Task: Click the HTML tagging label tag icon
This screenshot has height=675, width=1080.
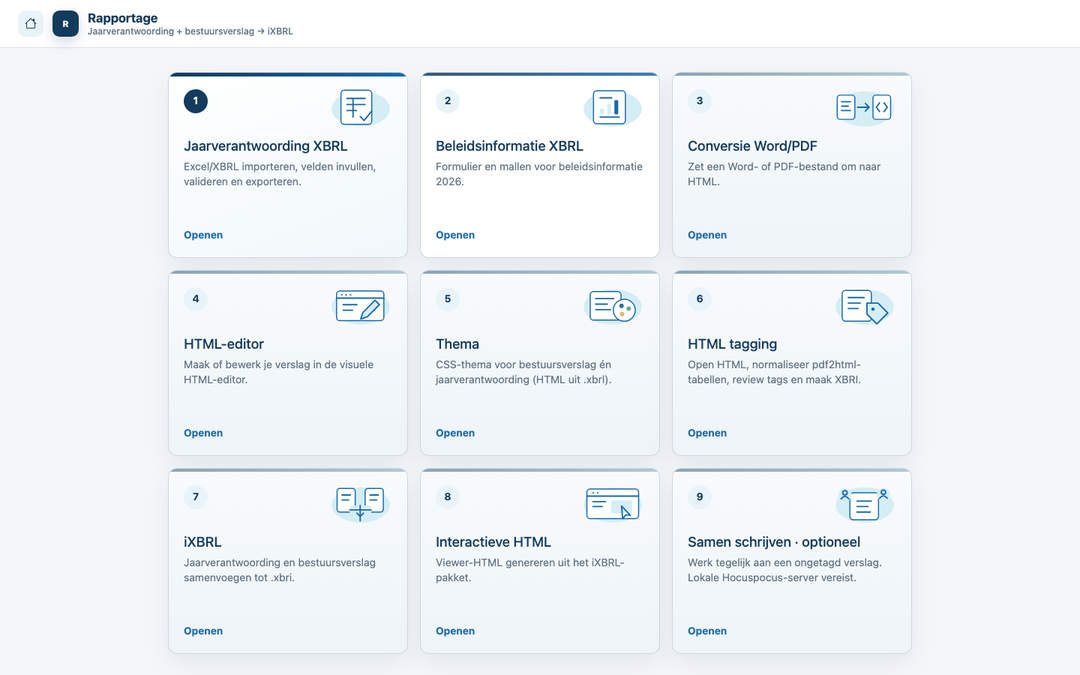Action: (x=864, y=306)
